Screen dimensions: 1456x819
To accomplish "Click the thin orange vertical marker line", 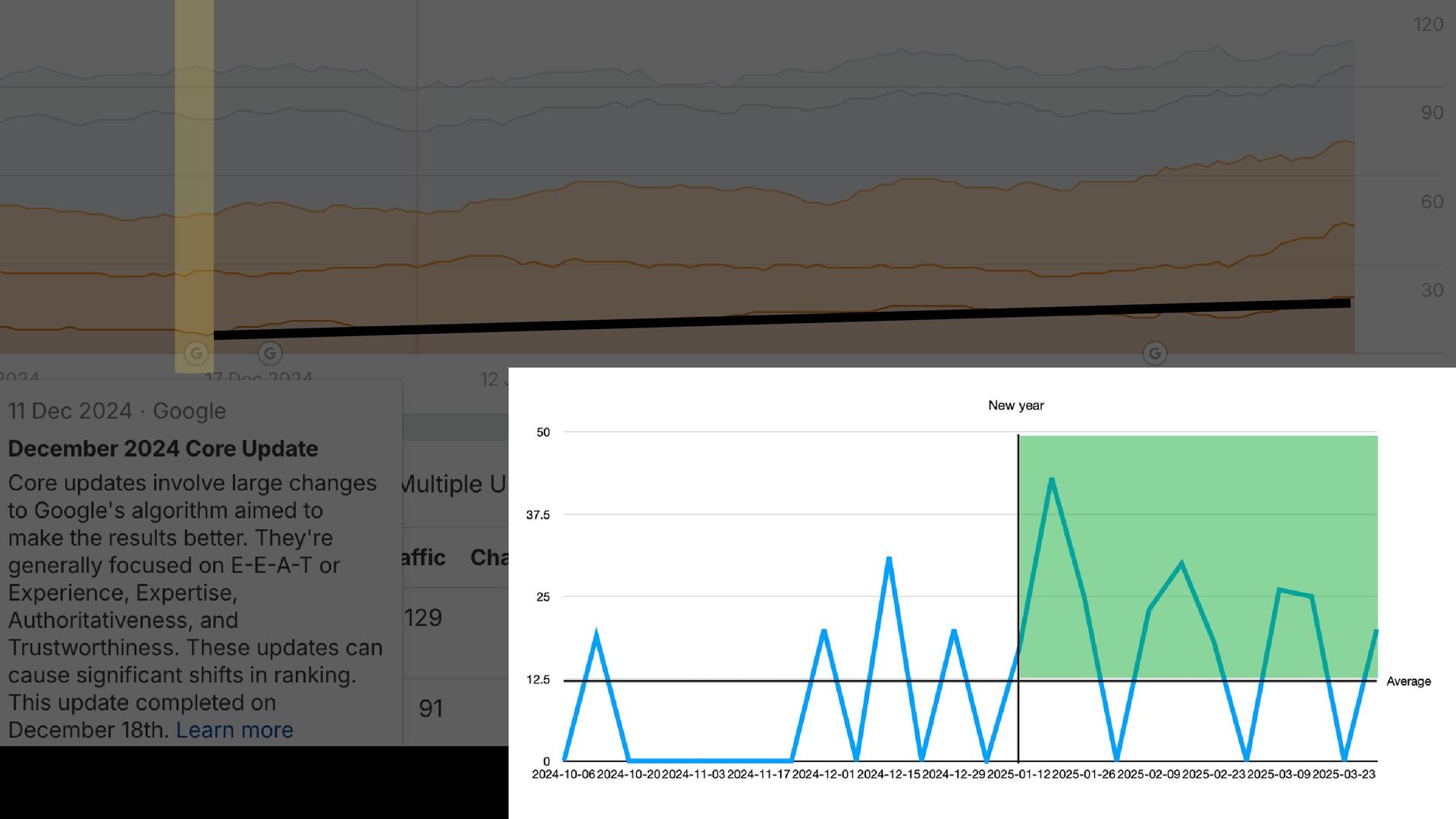I will point(417,152).
